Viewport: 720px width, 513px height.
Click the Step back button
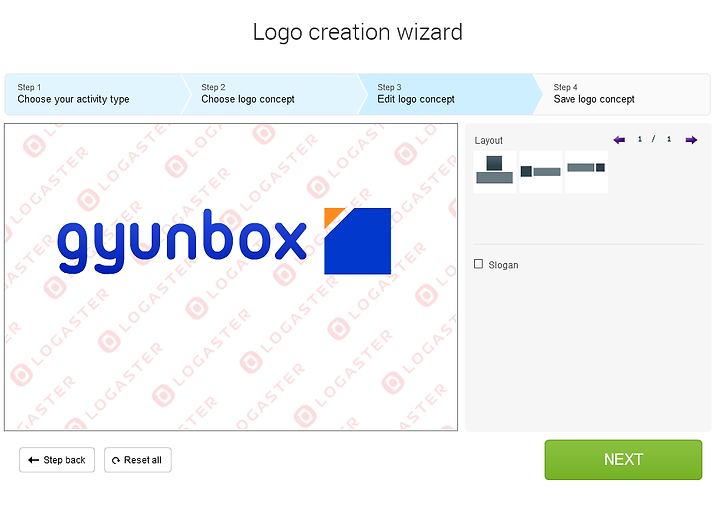click(57, 460)
